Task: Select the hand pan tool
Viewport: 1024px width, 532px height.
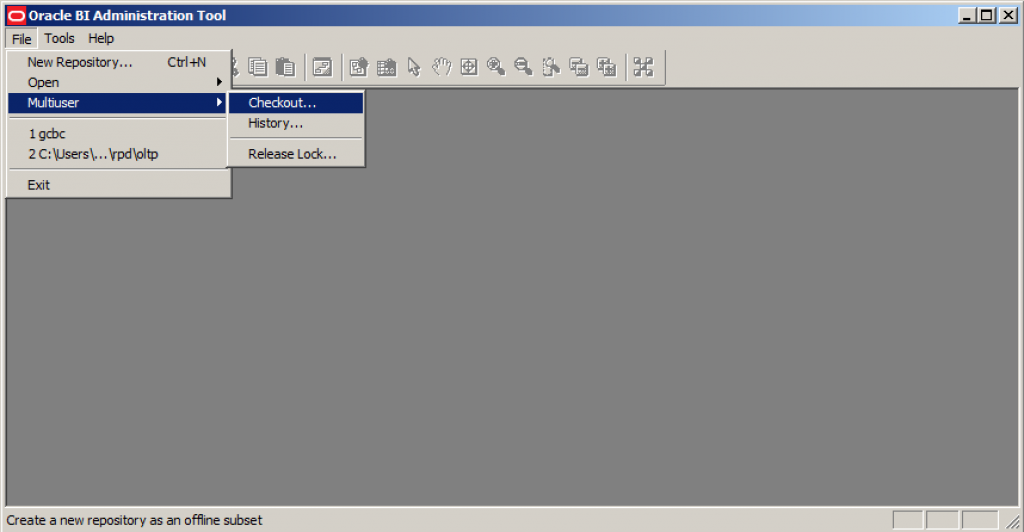Action: [441, 67]
